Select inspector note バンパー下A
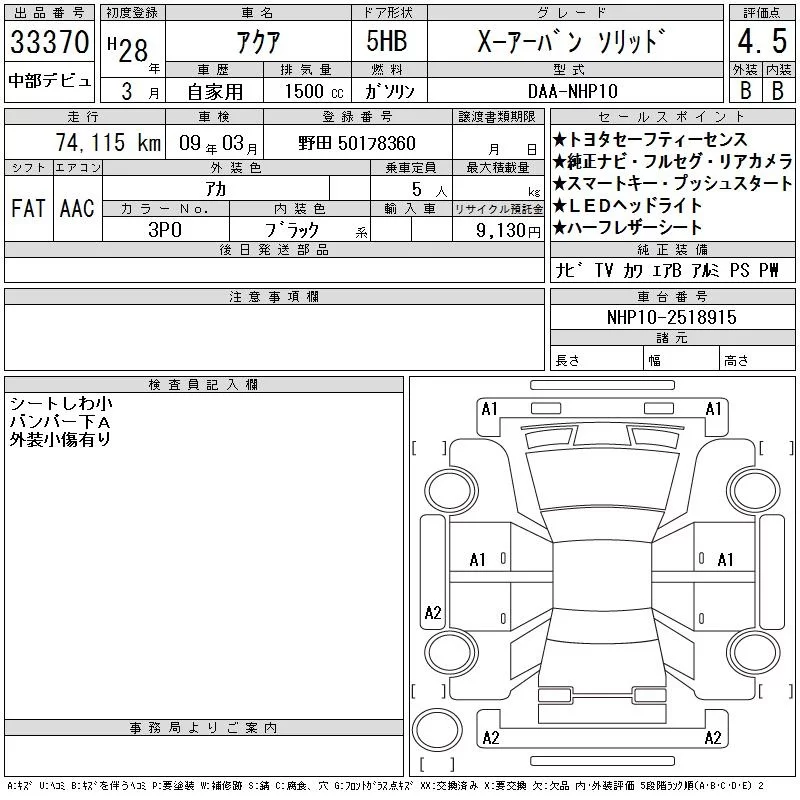 (x=60, y=422)
